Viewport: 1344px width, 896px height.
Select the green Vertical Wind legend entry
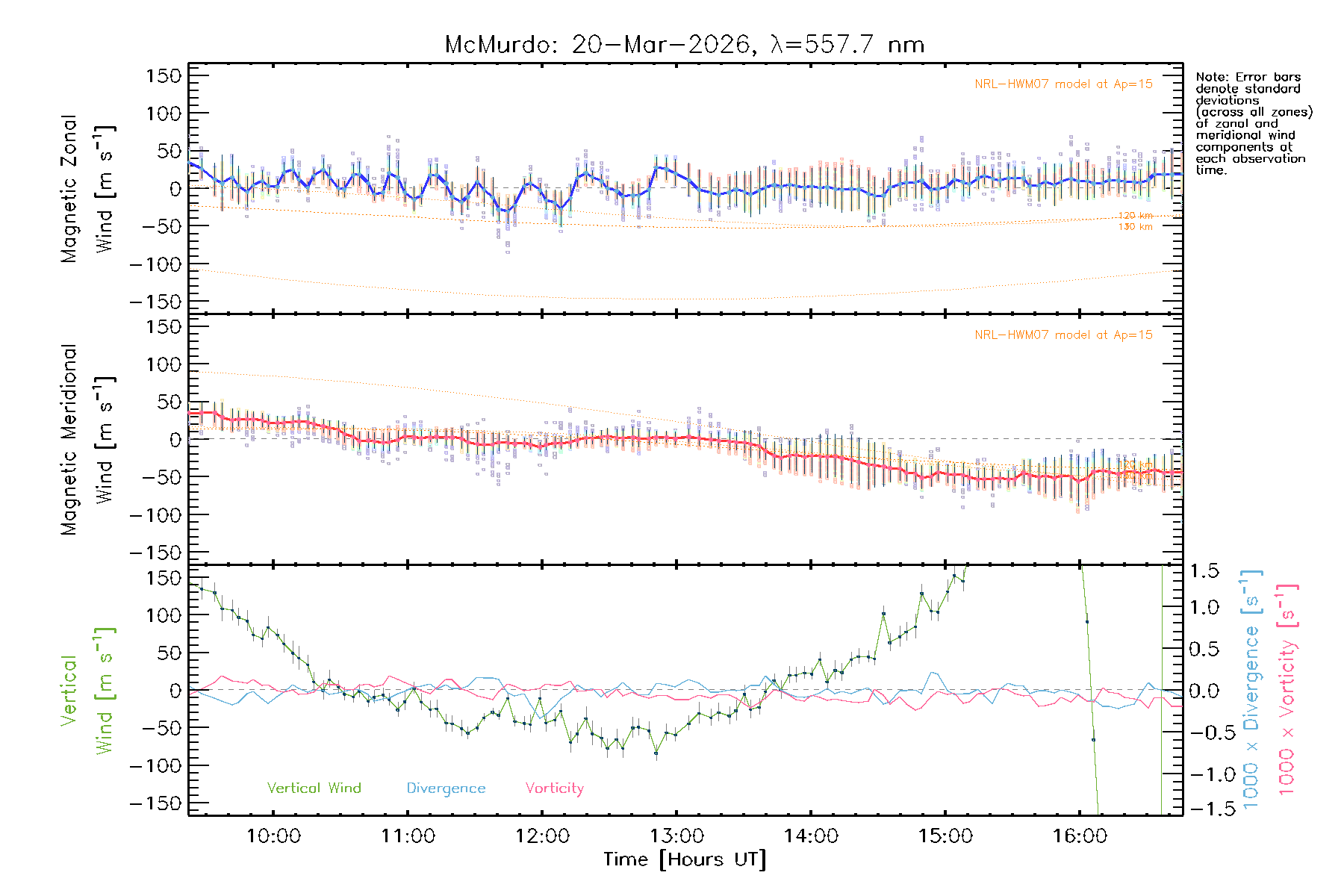click(x=314, y=788)
